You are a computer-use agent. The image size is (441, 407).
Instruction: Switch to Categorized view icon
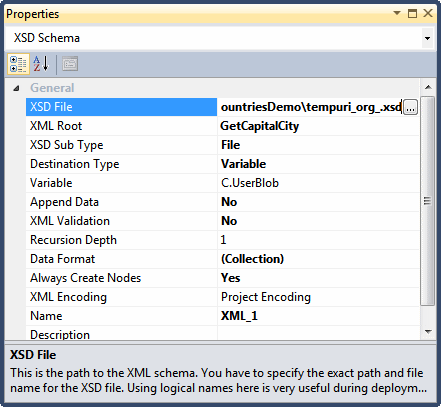(18, 64)
